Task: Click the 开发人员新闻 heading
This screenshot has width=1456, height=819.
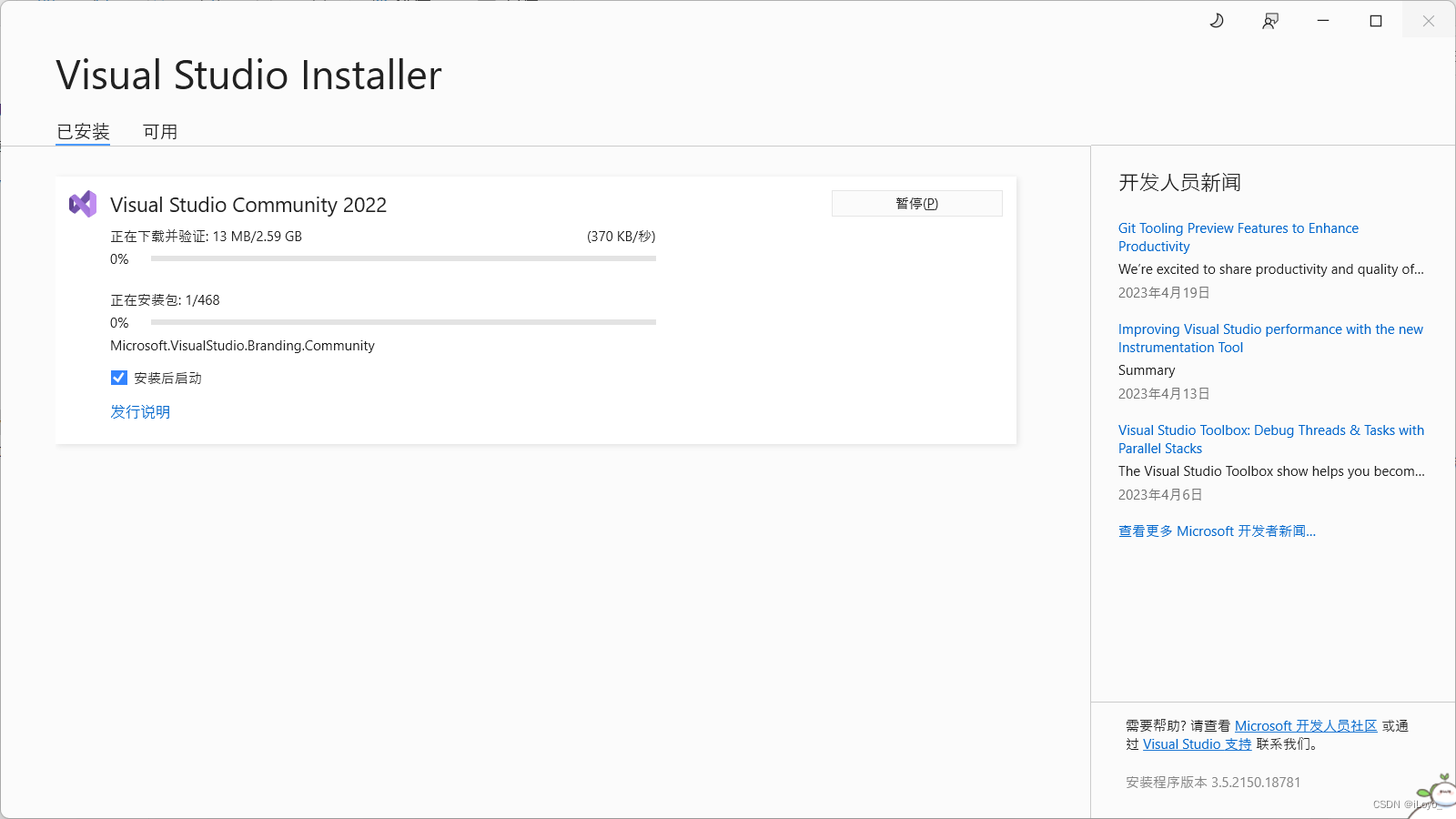Action: click(1179, 183)
